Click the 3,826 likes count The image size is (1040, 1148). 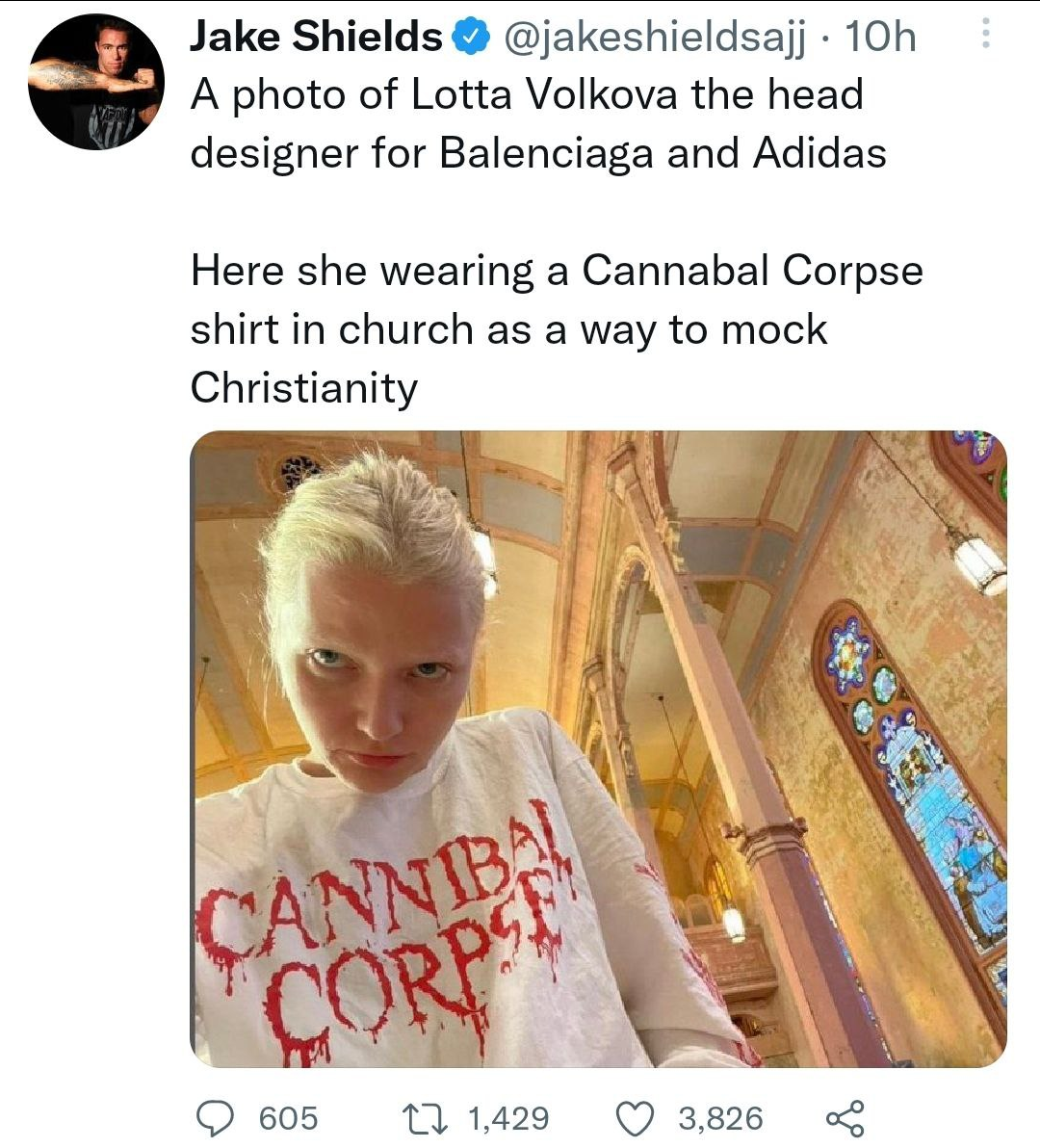click(x=720, y=1118)
